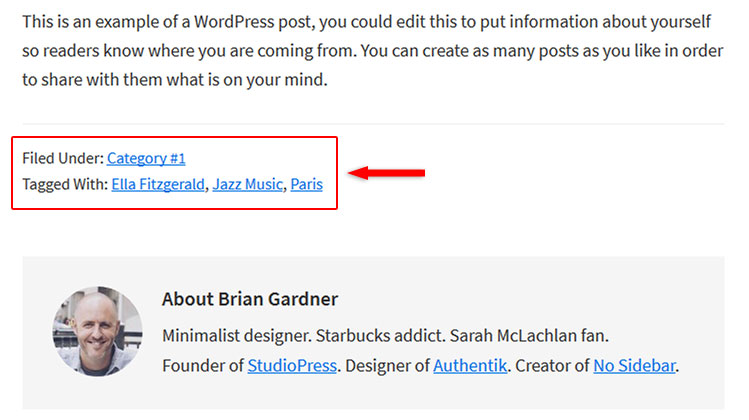Image resolution: width=749 pixels, height=420 pixels.
Task: Click Brian Gardner's avatar photo
Action: pos(97,331)
